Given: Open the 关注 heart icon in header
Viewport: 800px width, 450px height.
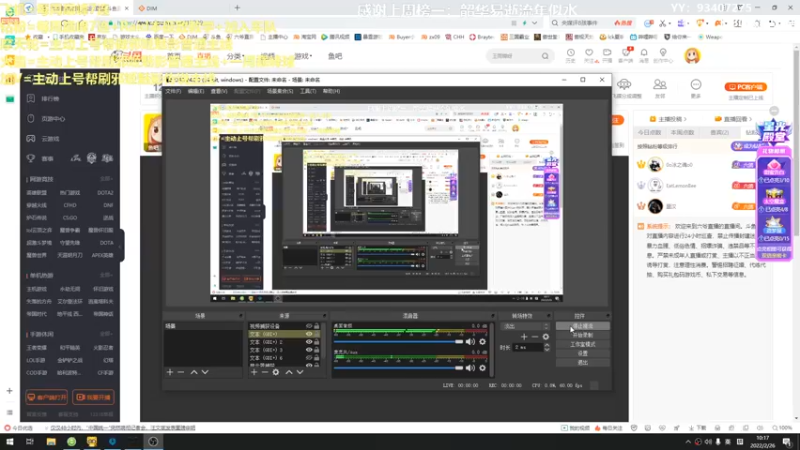Looking at the screenshot, I should tap(589, 55).
